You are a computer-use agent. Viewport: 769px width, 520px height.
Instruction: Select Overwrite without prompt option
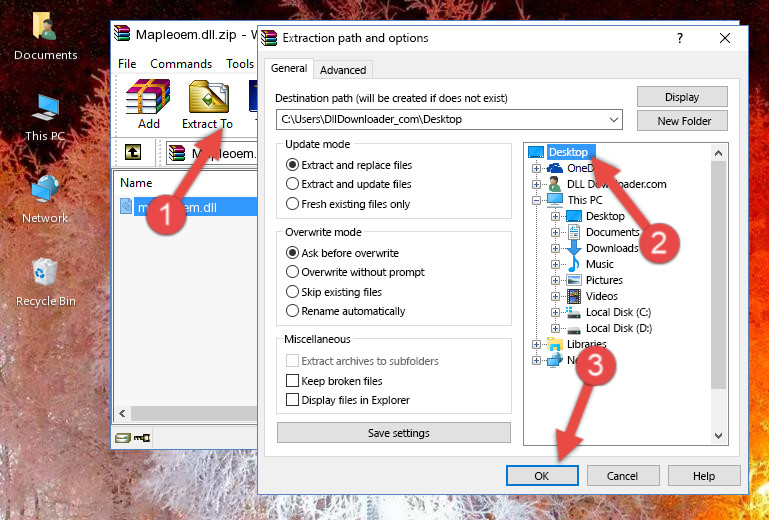click(355, 272)
